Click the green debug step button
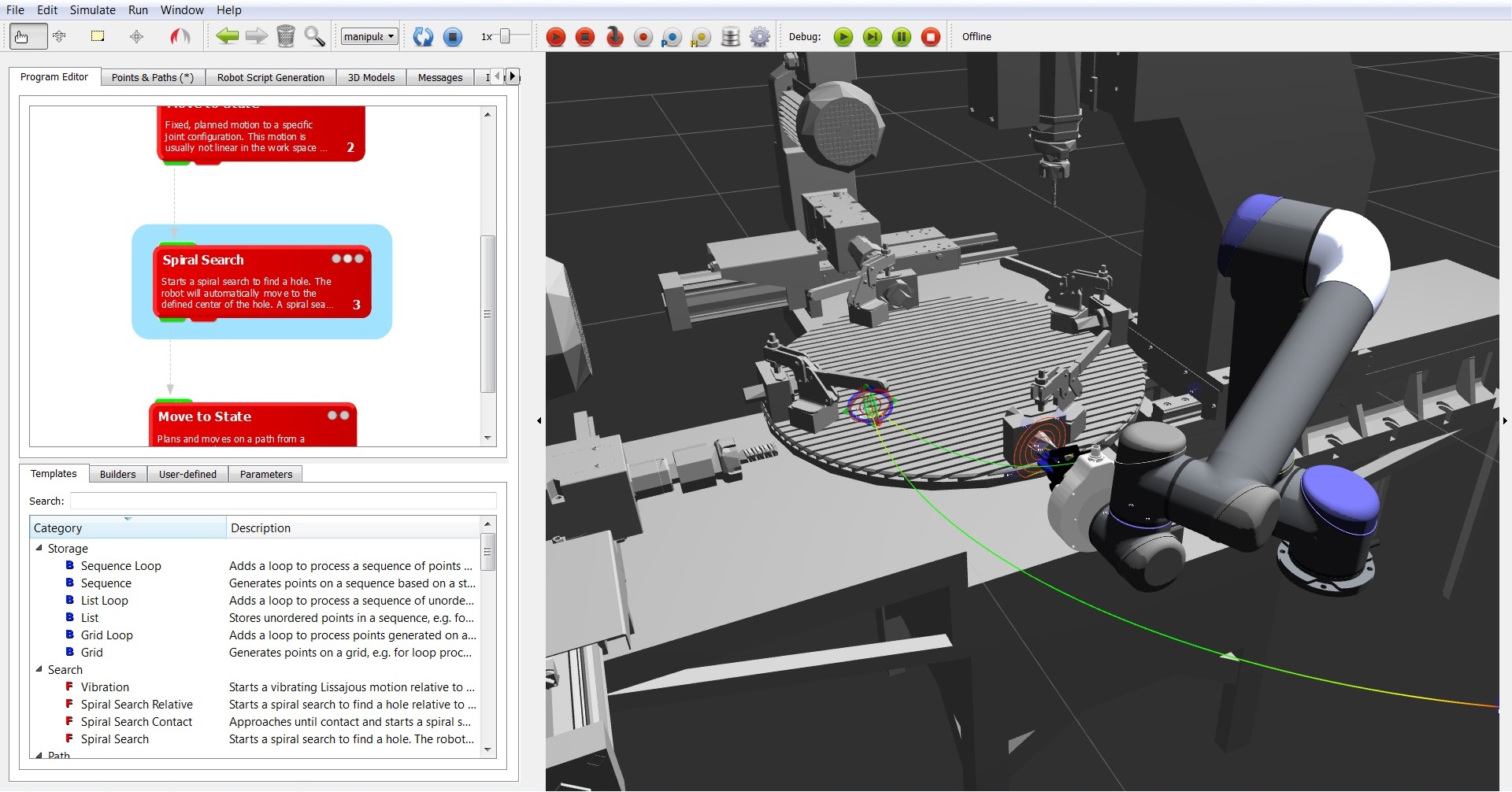 click(x=873, y=37)
